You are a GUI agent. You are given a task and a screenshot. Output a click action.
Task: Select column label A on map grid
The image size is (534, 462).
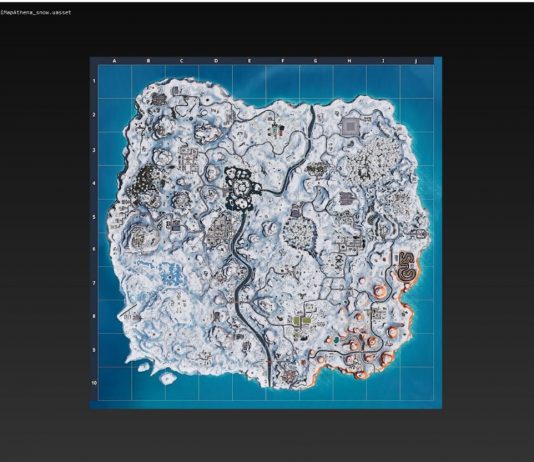[114, 61]
